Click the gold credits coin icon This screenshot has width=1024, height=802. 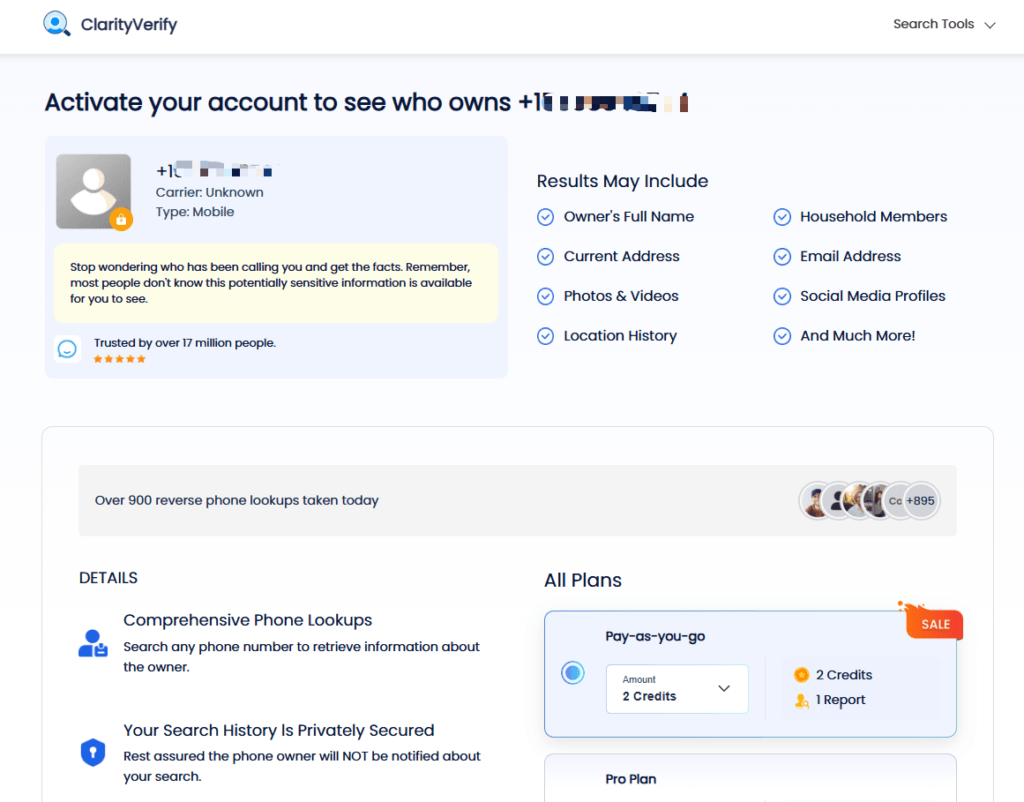click(x=801, y=675)
